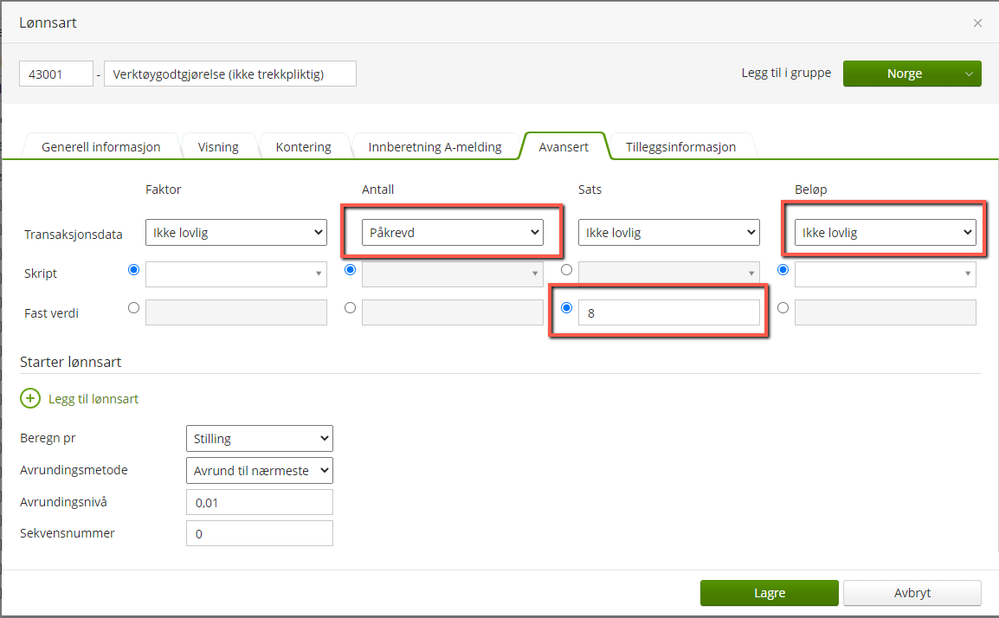Select the Fast verdi radio button under Beløp
Viewport: 999px width, 618px height.
[x=784, y=309]
